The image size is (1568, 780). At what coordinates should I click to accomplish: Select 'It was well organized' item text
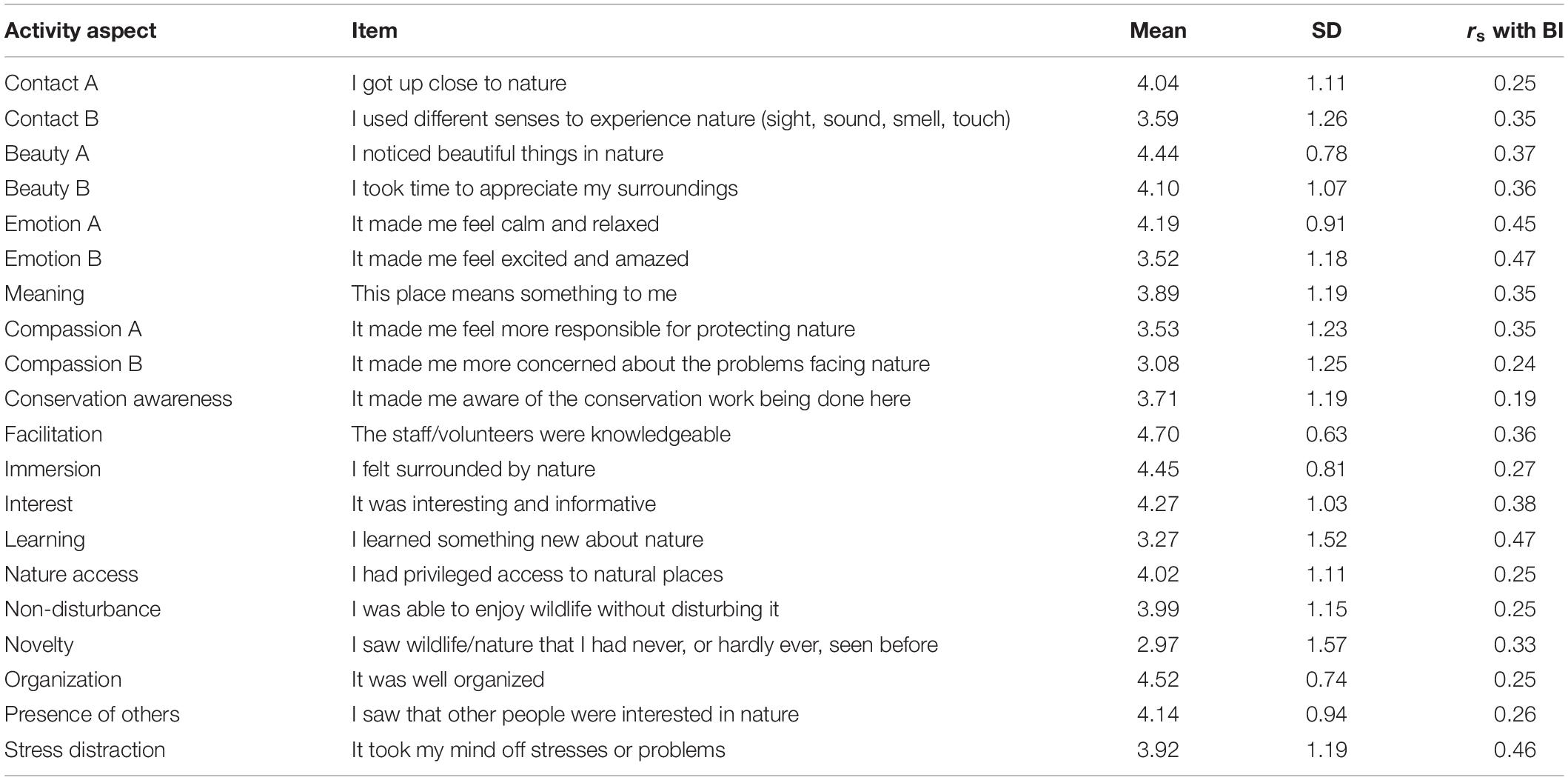pos(448,679)
